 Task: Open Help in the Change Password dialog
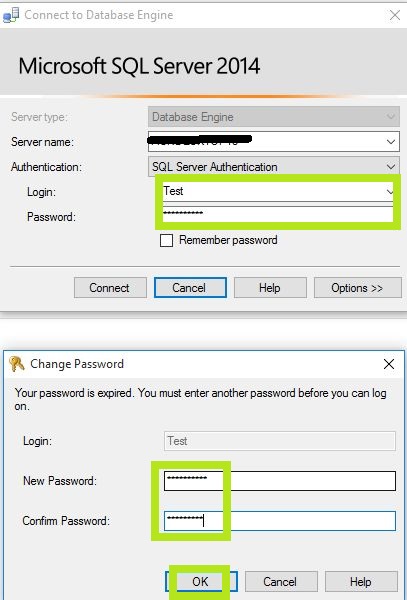click(361, 582)
